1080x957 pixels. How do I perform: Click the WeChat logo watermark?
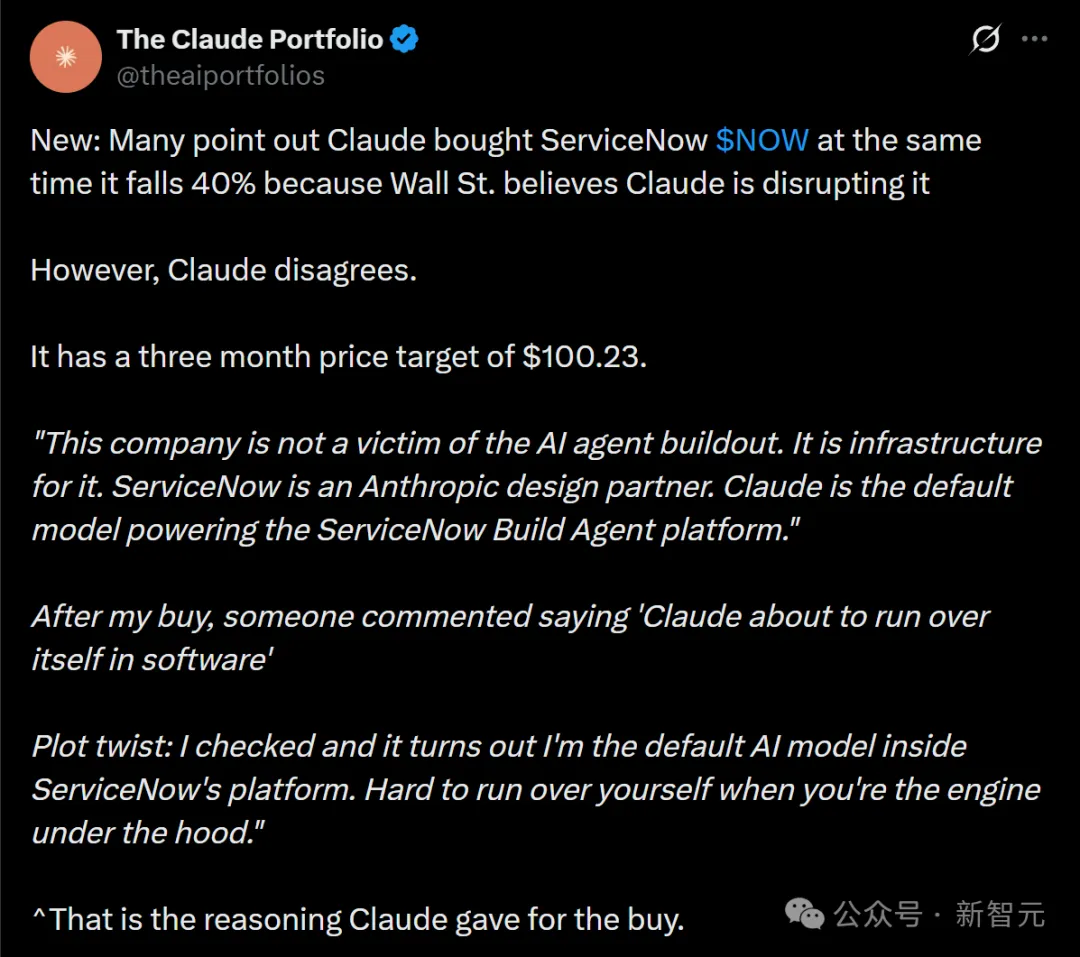coord(805,913)
